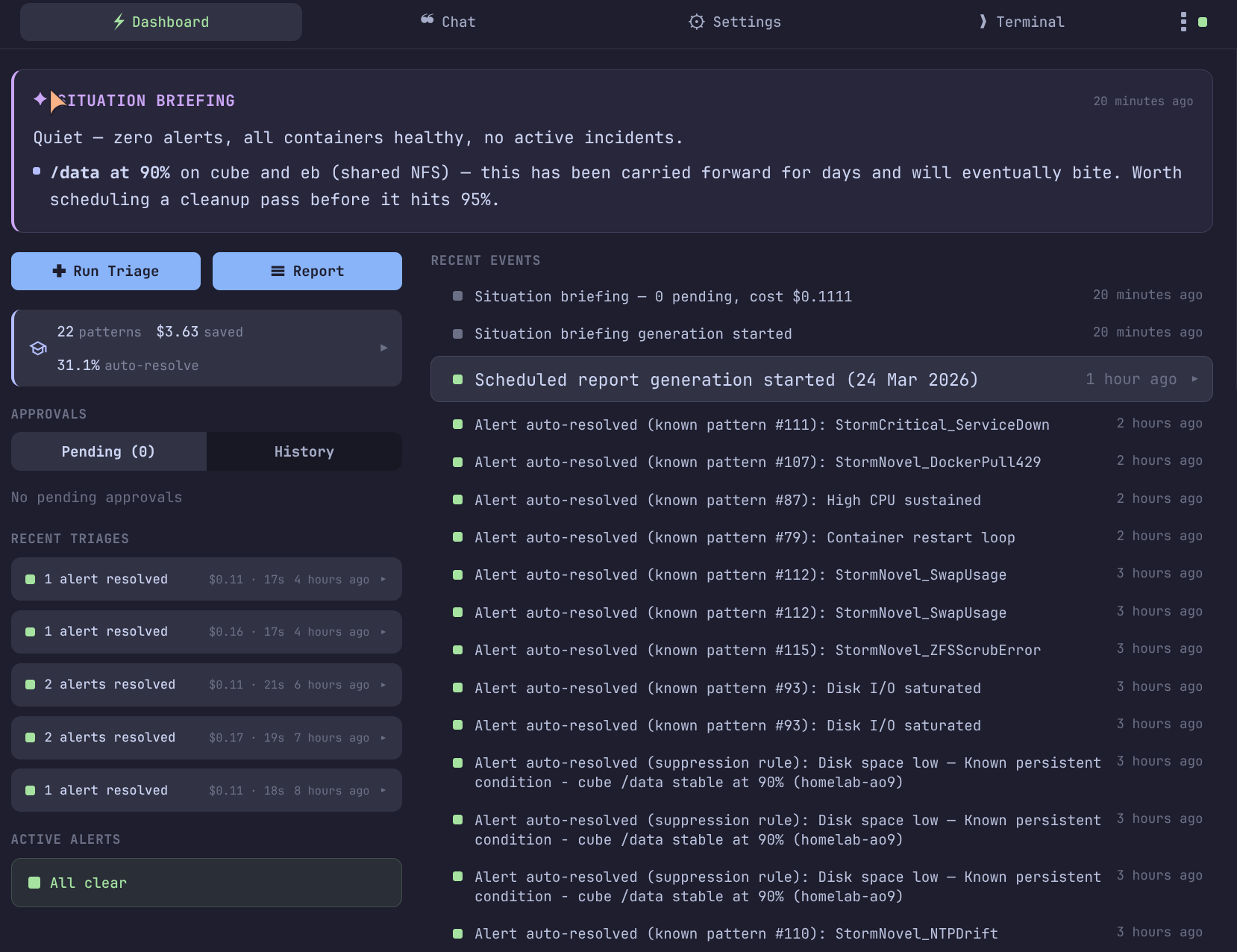Viewport: 1237px width, 952px height.
Task: Click the quote icon beside Chat
Action: [425, 22]
